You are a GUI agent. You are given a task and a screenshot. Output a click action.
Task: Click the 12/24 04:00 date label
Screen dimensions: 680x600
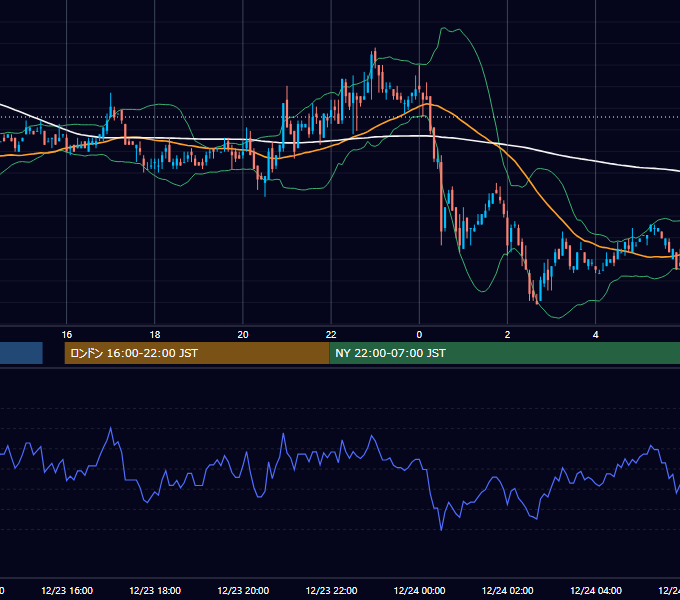pyautogui.click(x=596, y=590)
